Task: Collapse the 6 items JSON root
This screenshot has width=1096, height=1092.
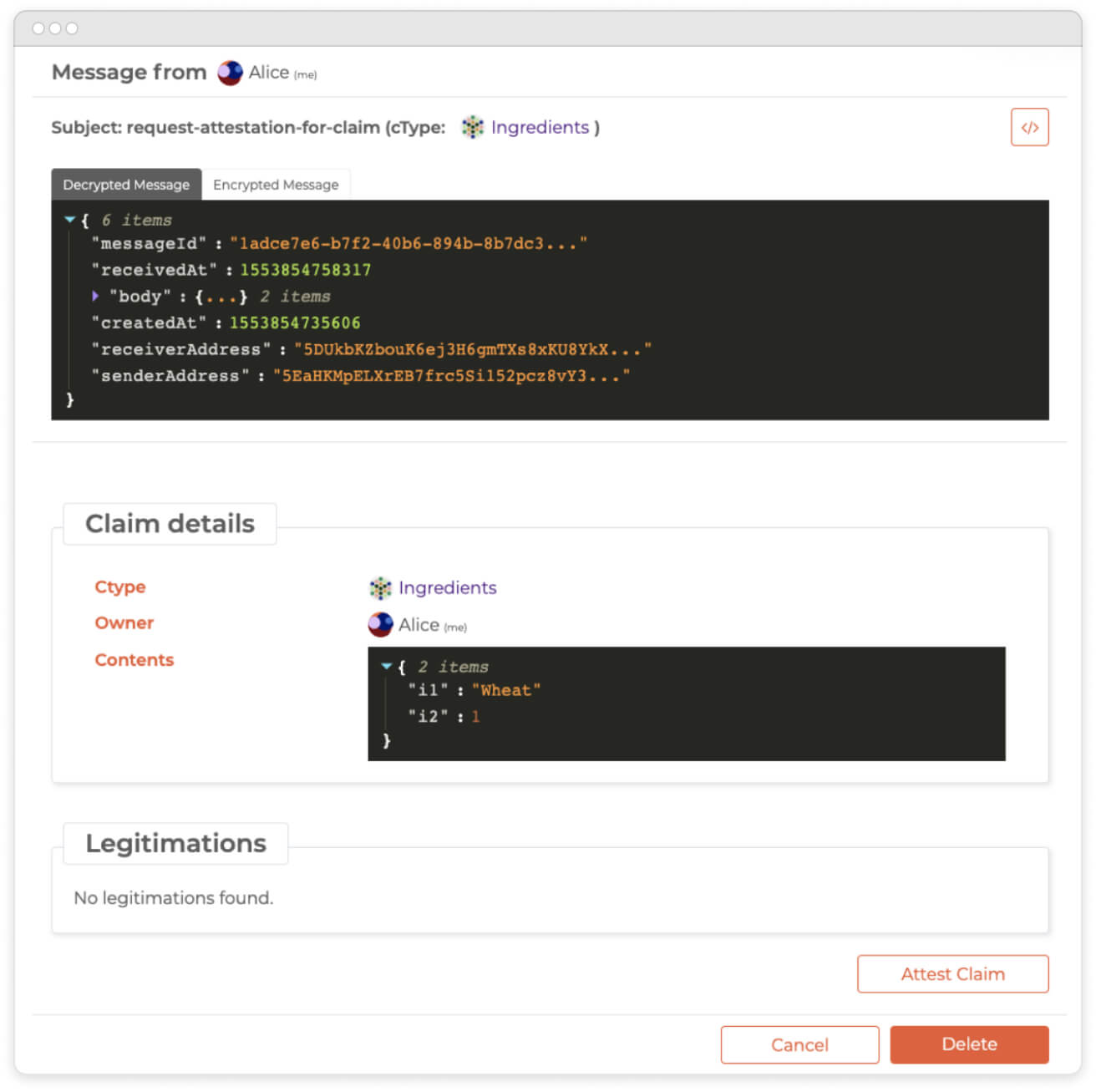Action: [70, 220]
